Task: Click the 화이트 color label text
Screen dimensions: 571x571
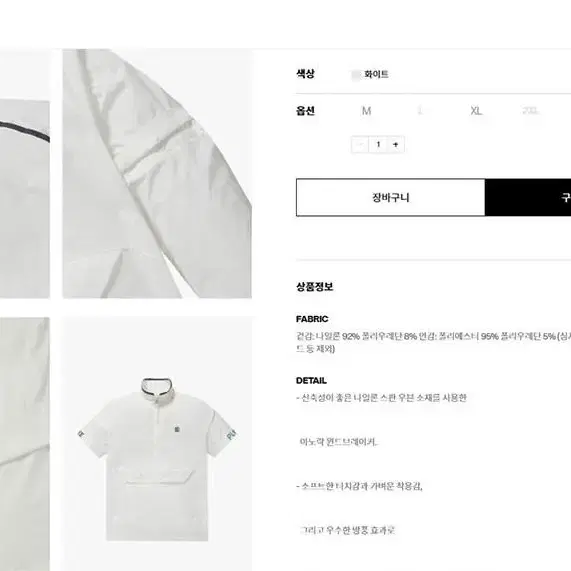Action: pos(376,75)
